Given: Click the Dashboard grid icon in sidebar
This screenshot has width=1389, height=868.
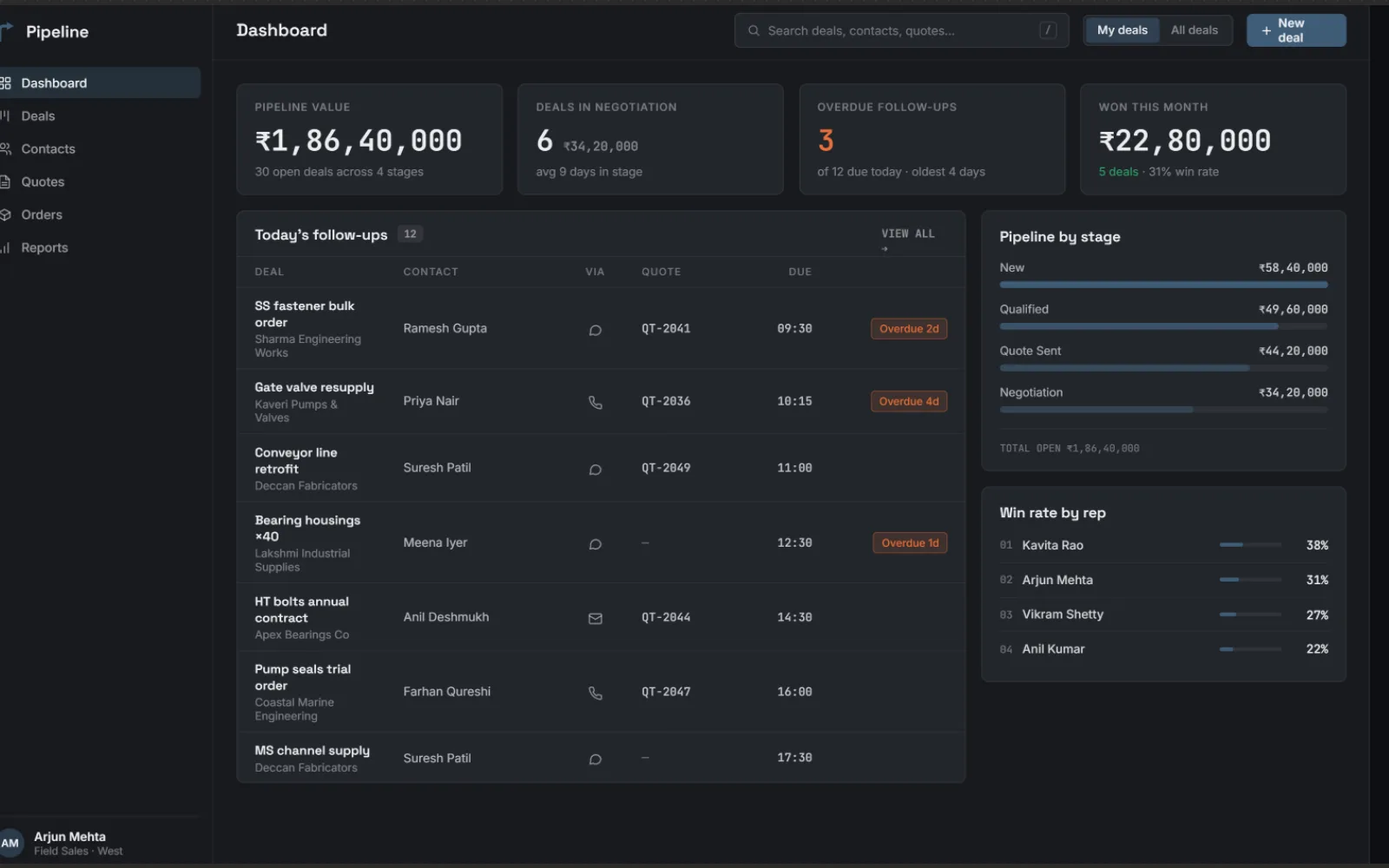Looking at the screenshot, I should (5, 83).
